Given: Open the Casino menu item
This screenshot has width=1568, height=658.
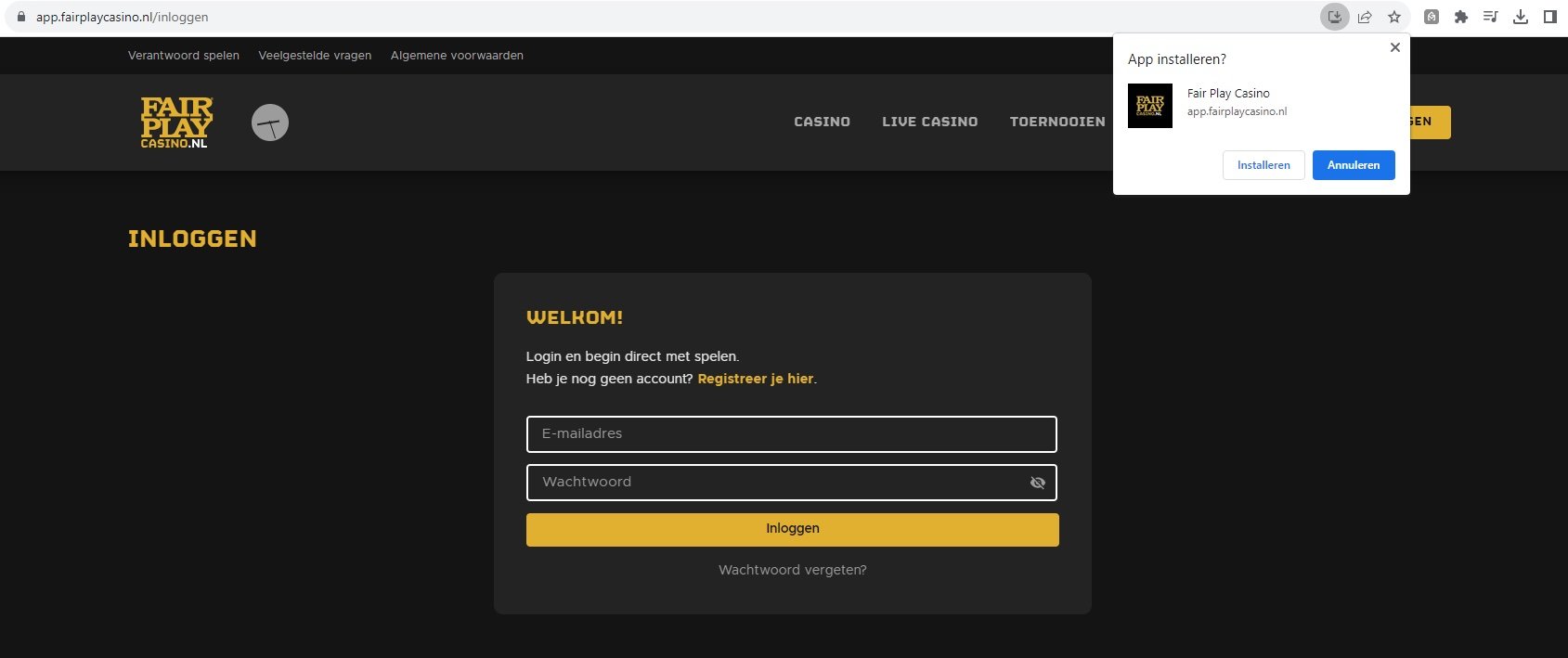Looking at the screenshot, I should point(822,122).
